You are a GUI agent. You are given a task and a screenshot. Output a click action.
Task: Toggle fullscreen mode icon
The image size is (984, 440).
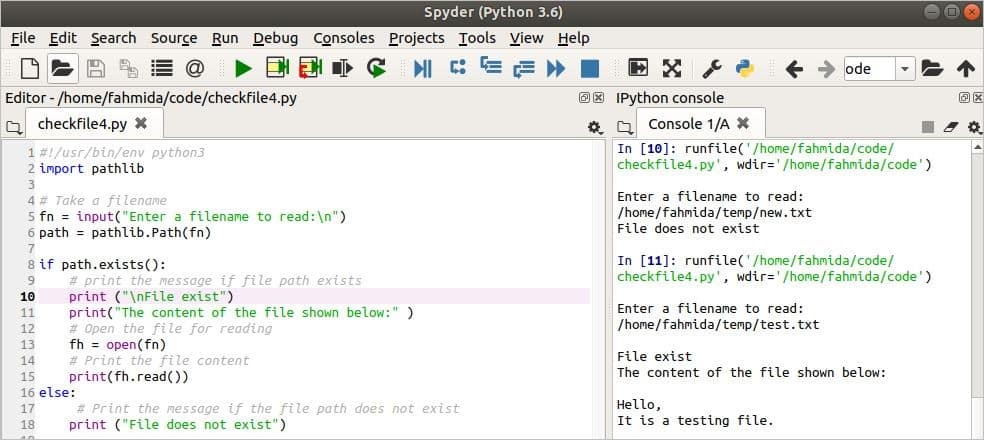pos(671,68)
